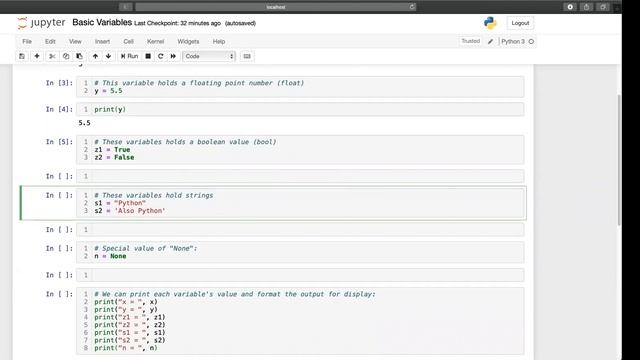Click the Last Checkpoint: 32 minutes ago text
The width and height of the screenshot is (640, 360).
178,23
